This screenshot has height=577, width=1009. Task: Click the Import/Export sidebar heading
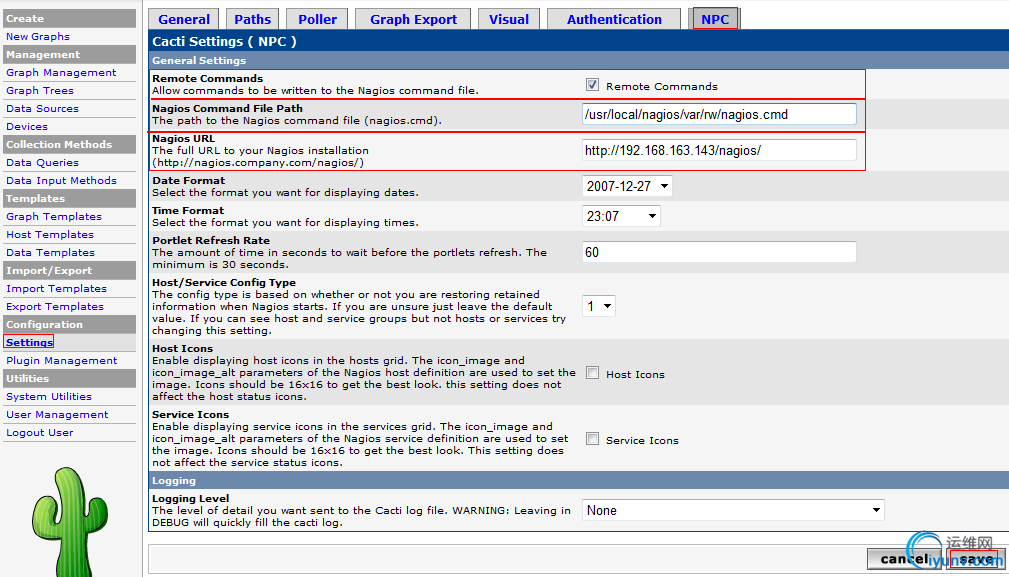[69, 271]
